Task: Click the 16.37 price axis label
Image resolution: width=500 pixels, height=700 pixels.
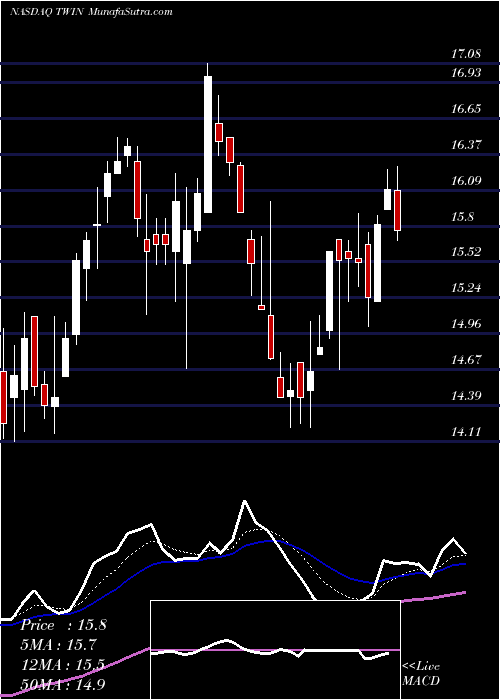Action: [466, 145]
